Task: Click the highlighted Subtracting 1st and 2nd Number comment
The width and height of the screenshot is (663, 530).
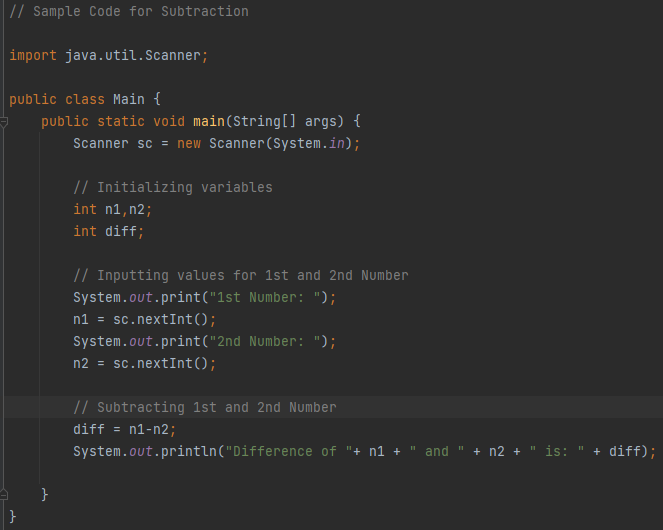Action: click(x=205, y=407)
